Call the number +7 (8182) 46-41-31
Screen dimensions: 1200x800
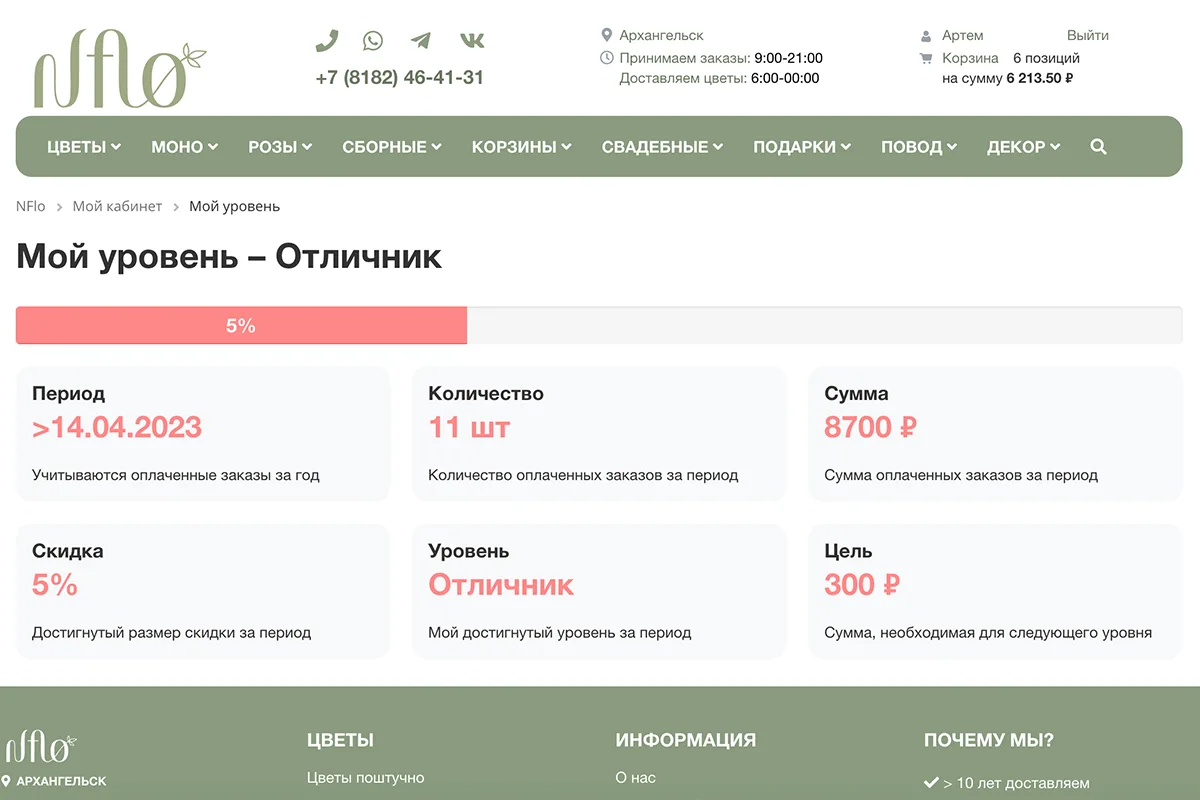coord(399,77)
